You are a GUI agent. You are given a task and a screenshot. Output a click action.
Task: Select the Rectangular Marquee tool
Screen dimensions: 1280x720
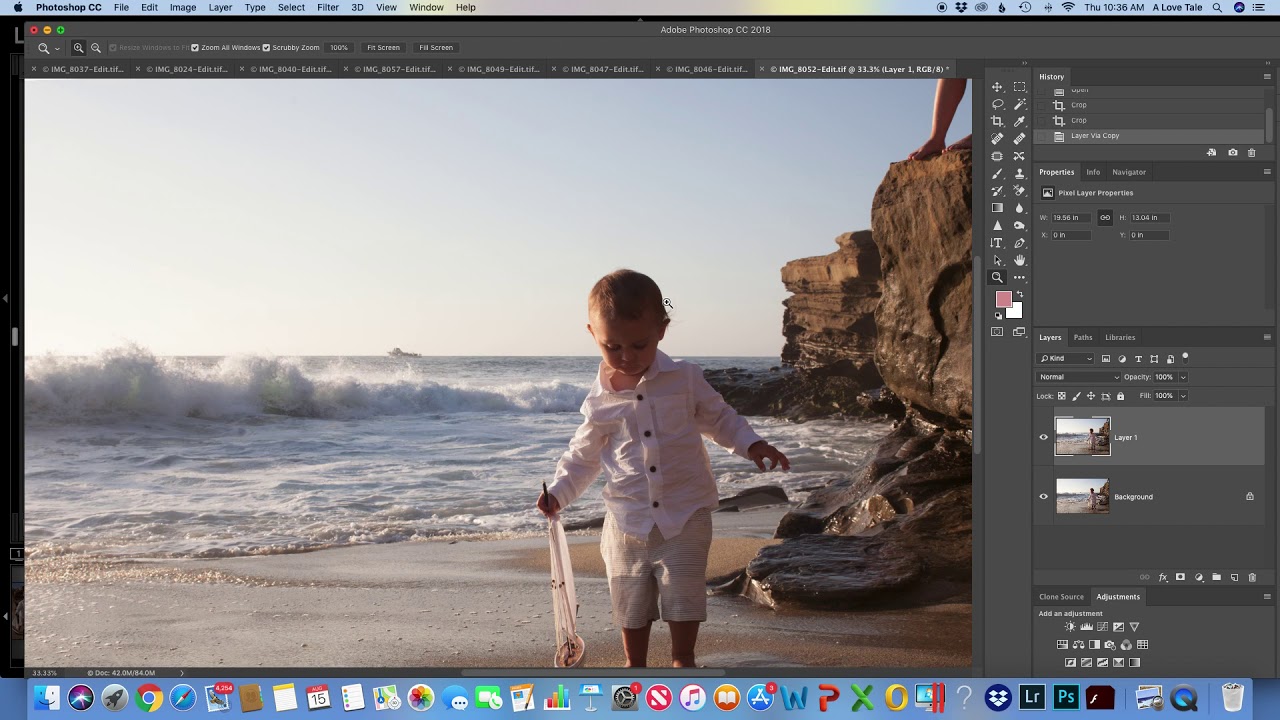(1019, 87)
